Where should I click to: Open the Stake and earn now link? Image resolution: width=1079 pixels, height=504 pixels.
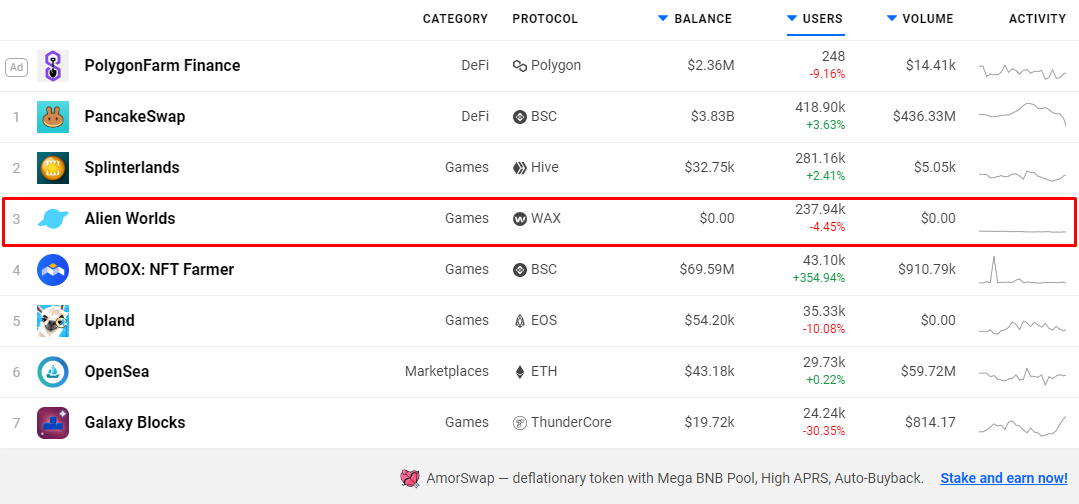1004,479
